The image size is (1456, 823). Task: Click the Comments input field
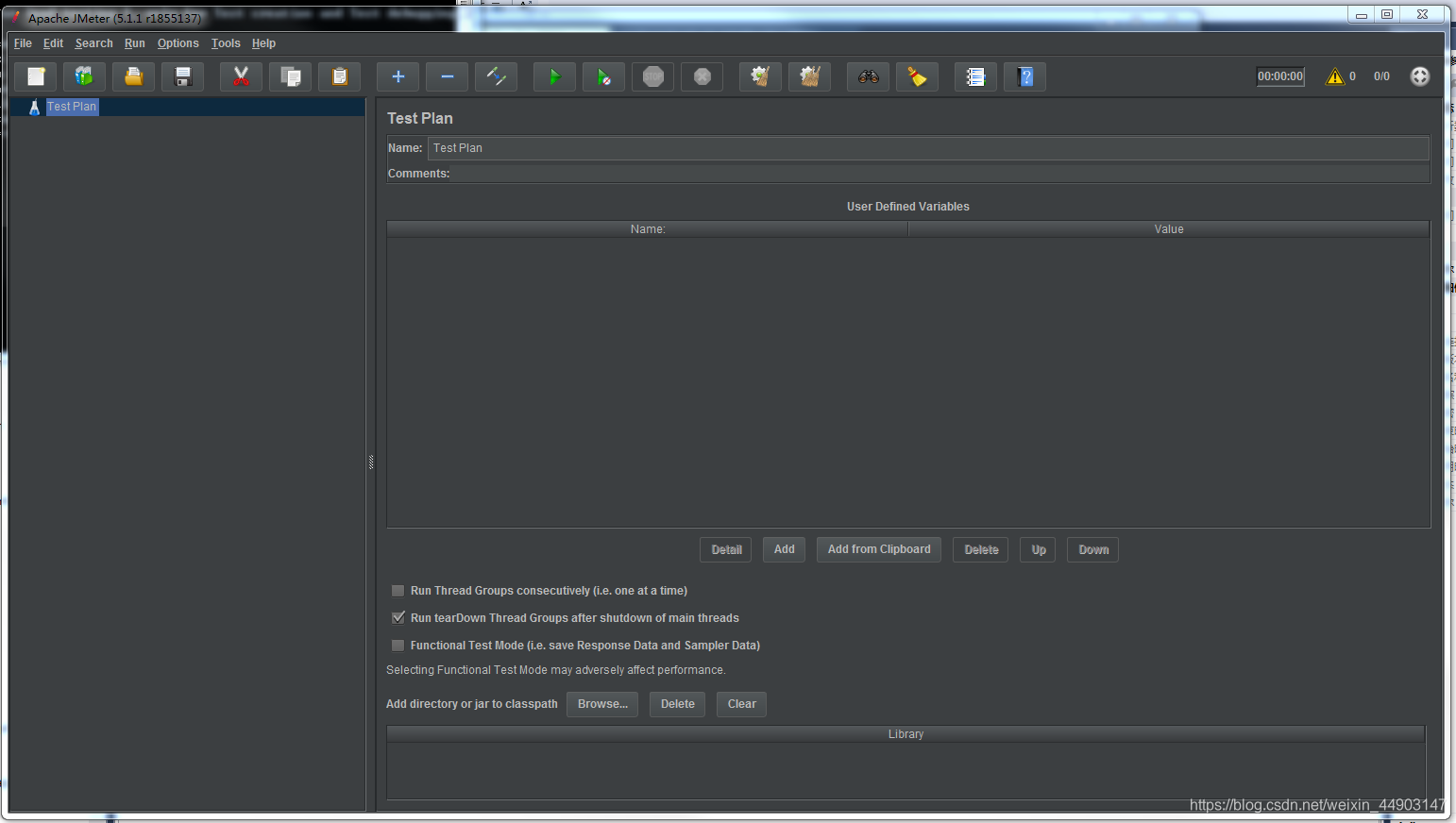click(x=940, y=174)
